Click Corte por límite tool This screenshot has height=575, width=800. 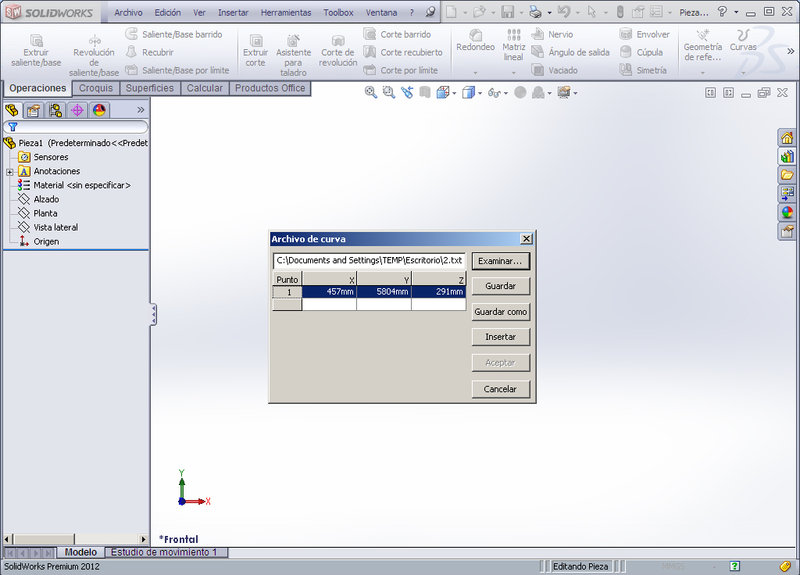[401, 70]
